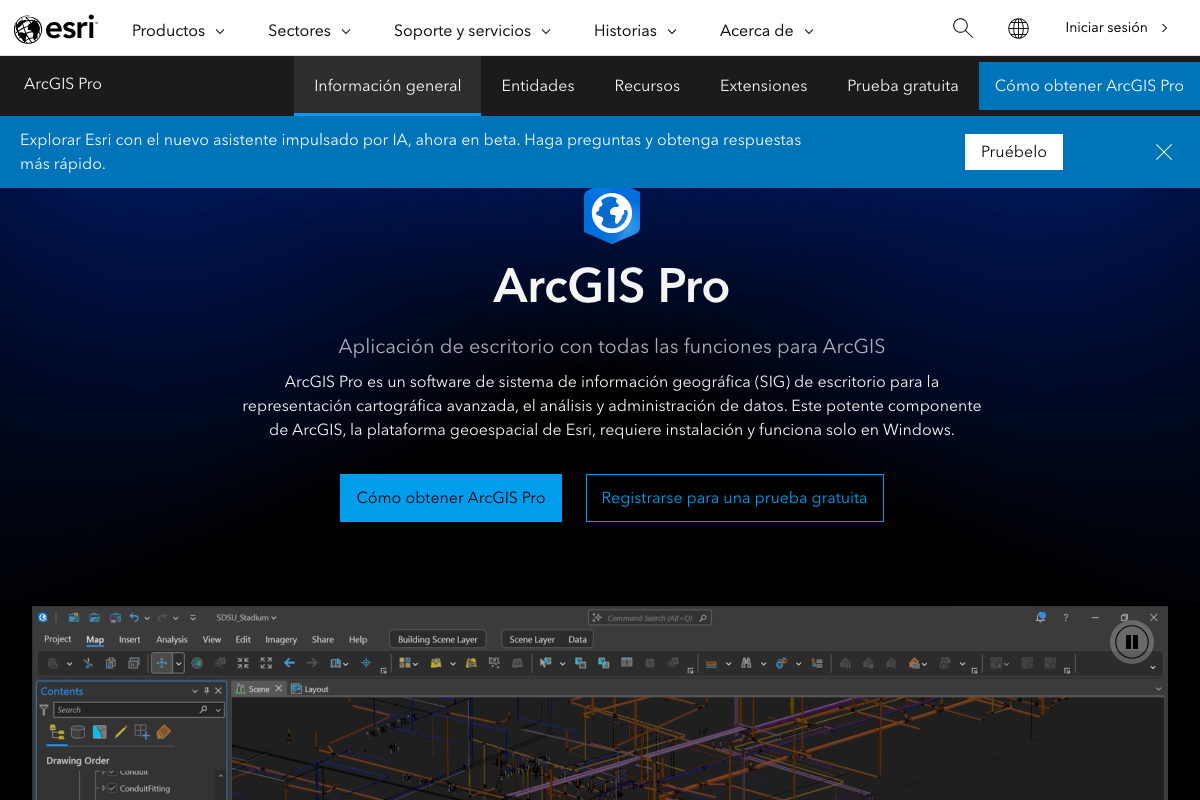Click the binoculars Locate icon in ribbon
This screenshot has width=1200, height=800.
point(746,662)
